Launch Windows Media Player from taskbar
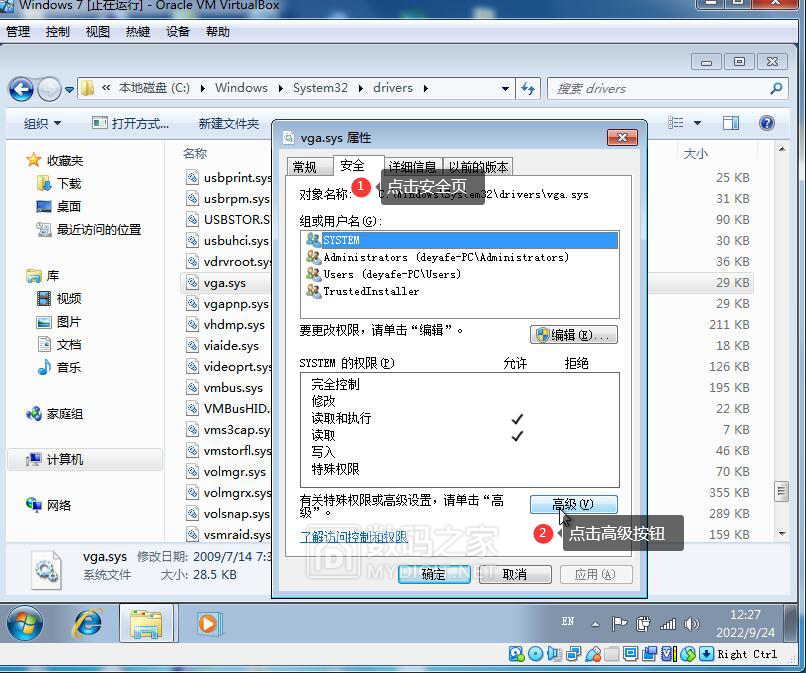Image resolution: width=806 pixels, height=673 pixels. click(208, 624)
